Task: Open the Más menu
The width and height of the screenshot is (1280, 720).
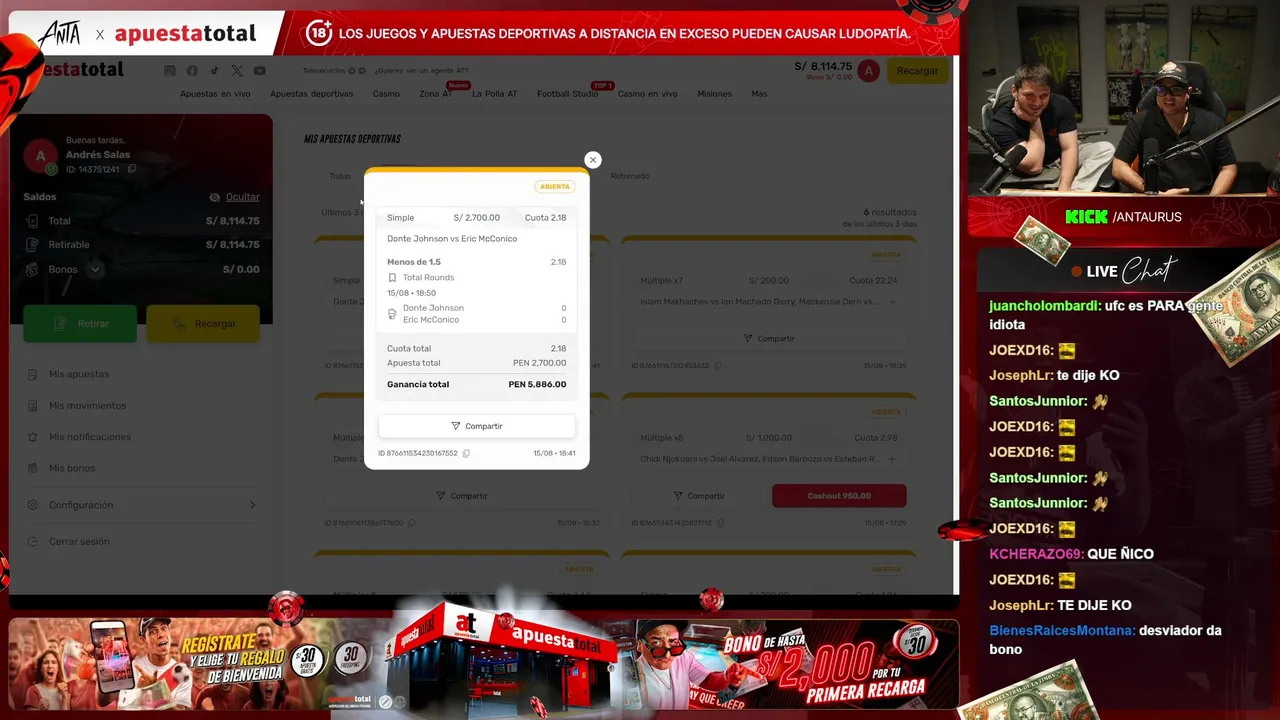Action: 759,94
